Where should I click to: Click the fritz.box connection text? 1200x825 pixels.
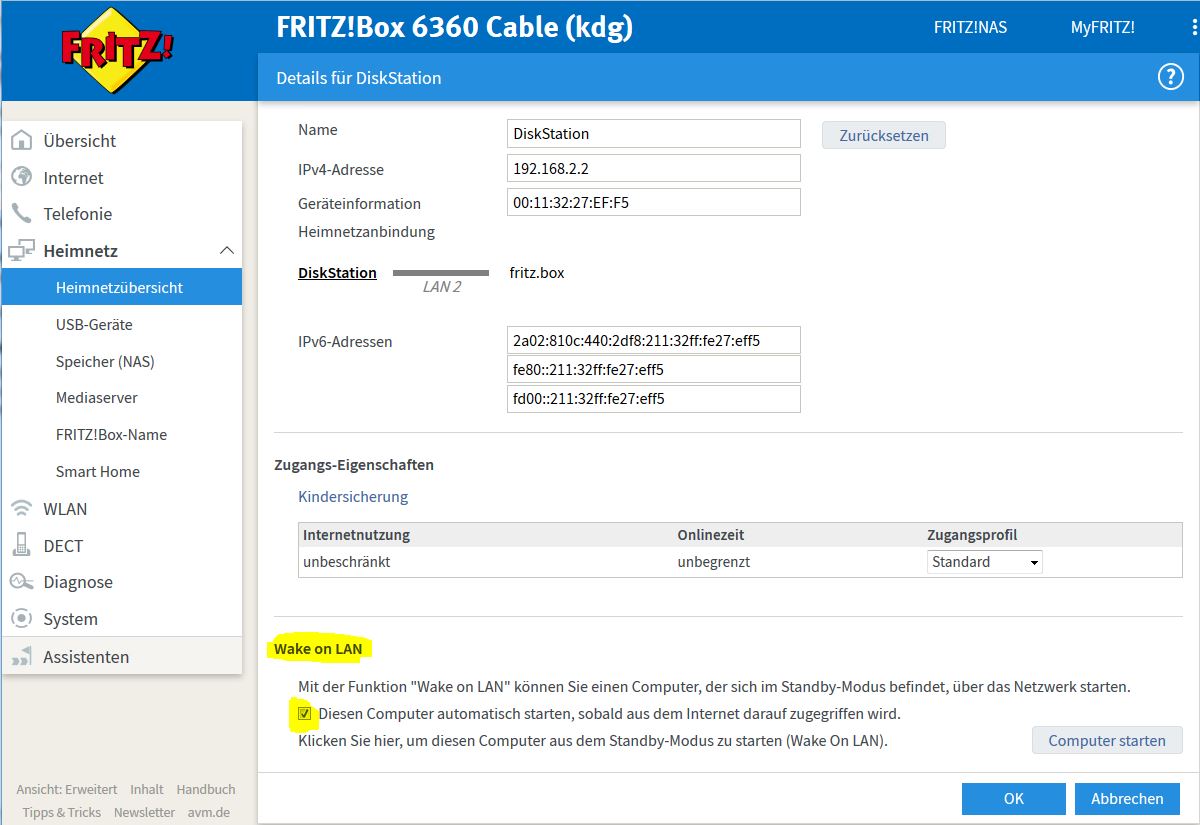pyautogui.click(x=537, y=272)
